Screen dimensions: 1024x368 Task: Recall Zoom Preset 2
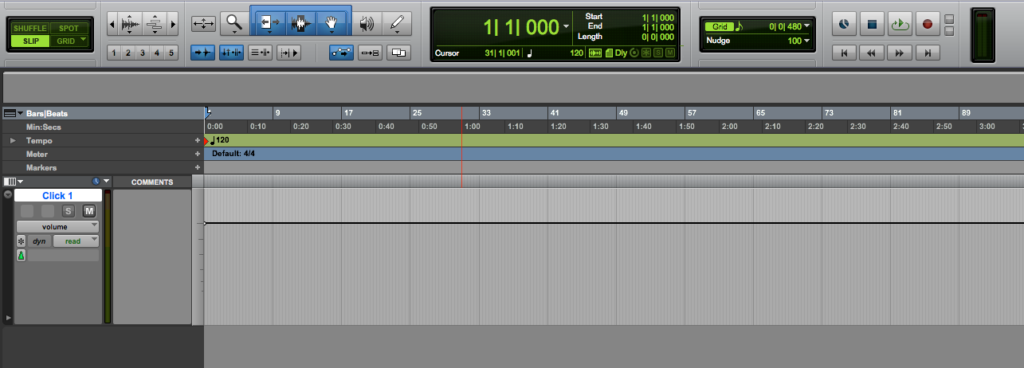point(128,53)
